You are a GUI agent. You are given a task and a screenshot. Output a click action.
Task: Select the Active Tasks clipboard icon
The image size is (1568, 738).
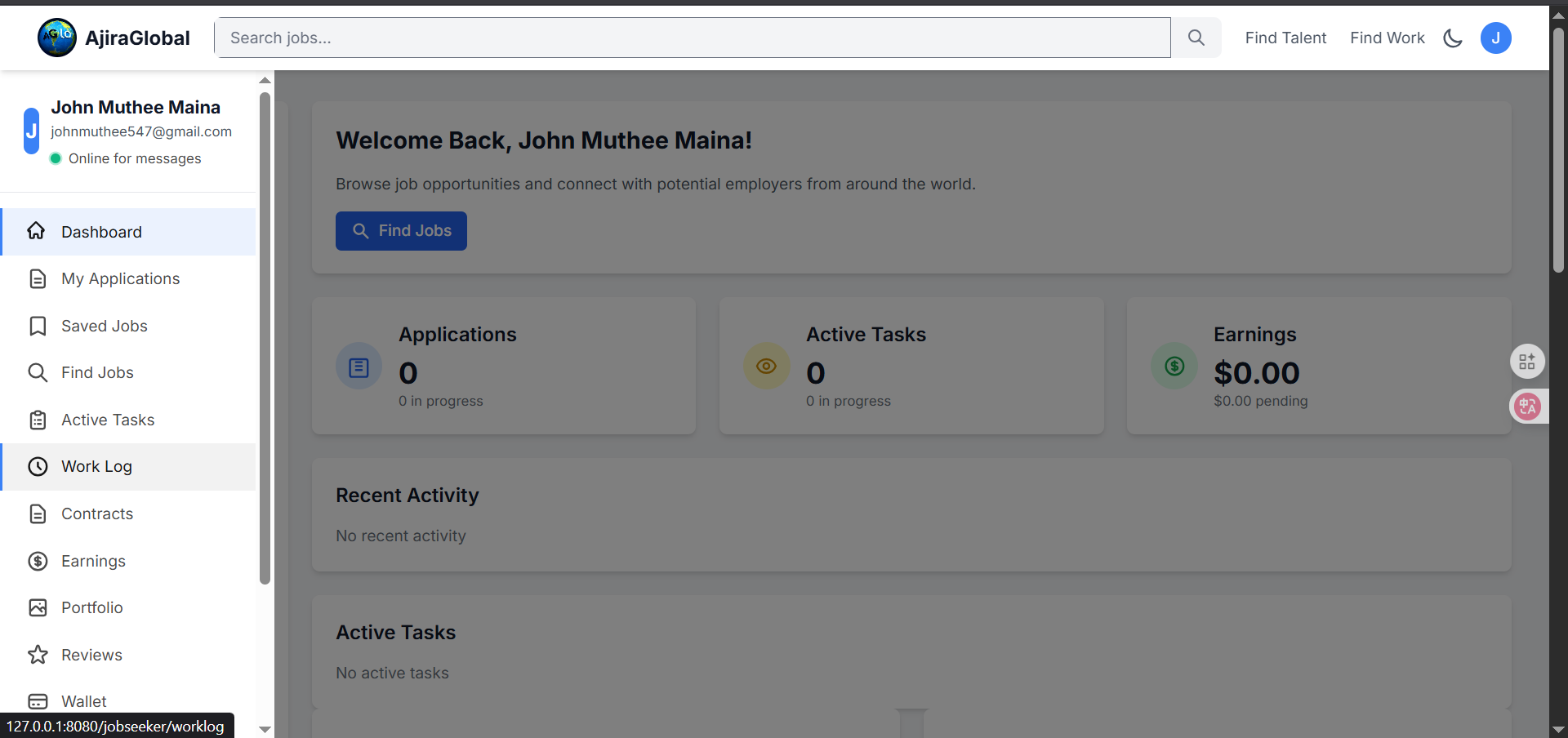coord(38,420)
